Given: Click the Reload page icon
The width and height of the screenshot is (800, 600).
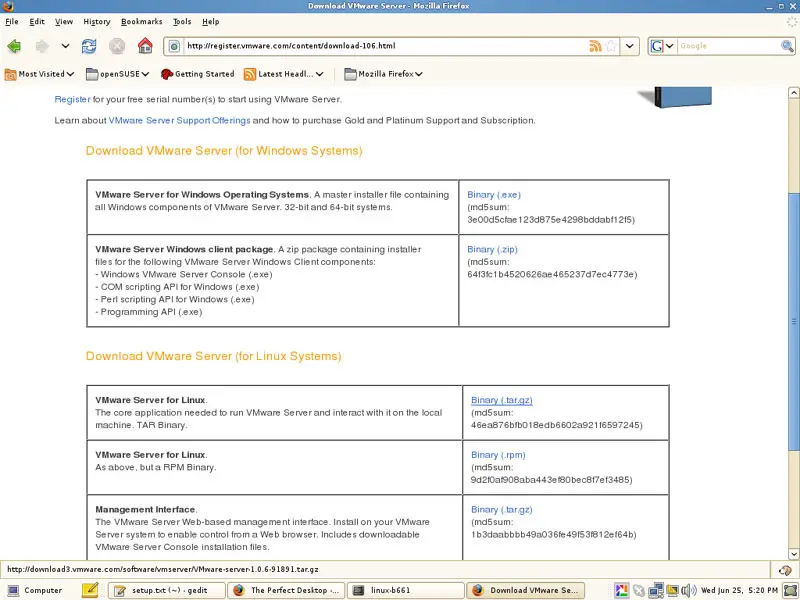Looking at the screenshot, I should [89, 46].
